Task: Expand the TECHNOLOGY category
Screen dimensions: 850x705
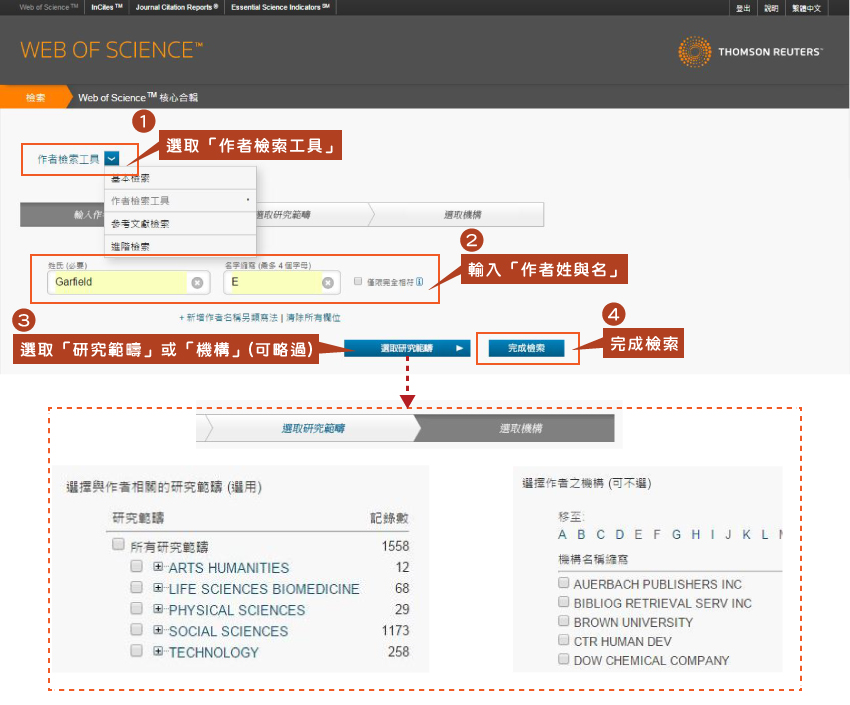Action: (158, 651)
